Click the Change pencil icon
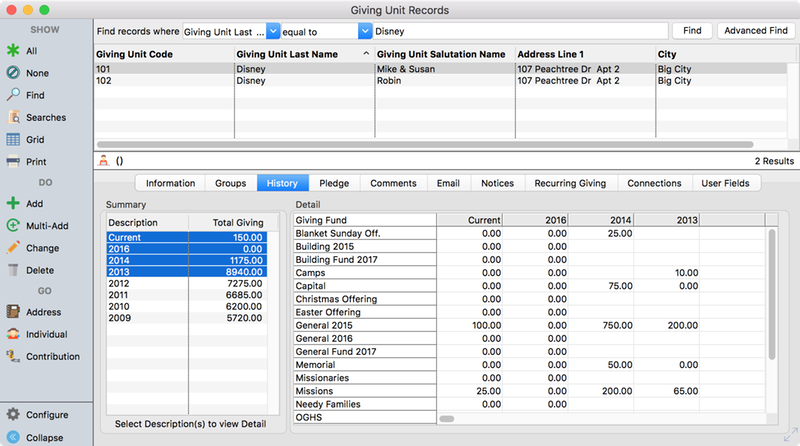 click(x=13, y=248)
